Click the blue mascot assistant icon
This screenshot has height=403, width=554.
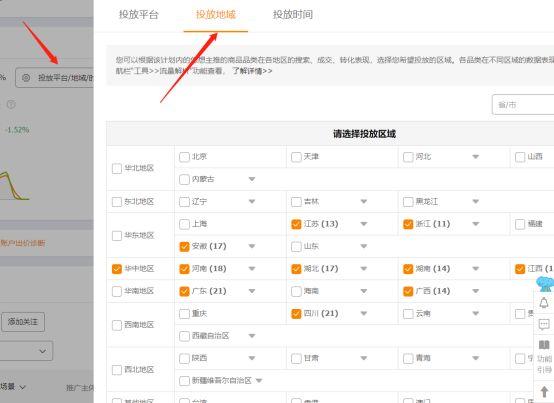544,284
